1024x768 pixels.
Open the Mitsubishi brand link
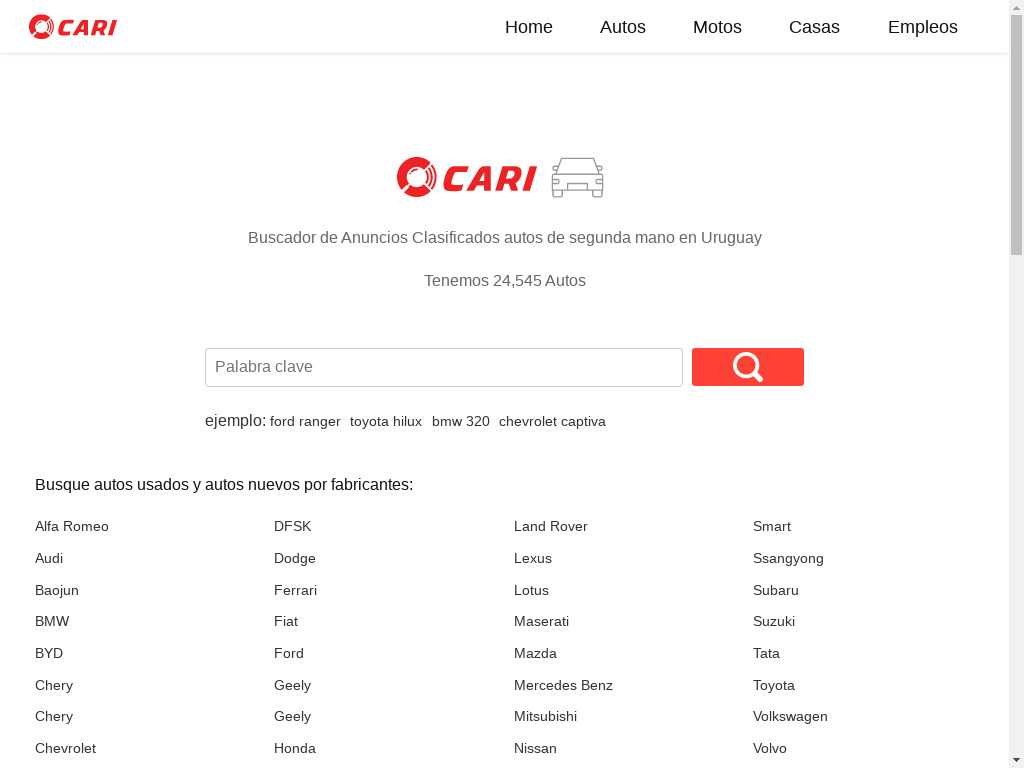coord(545,716)
